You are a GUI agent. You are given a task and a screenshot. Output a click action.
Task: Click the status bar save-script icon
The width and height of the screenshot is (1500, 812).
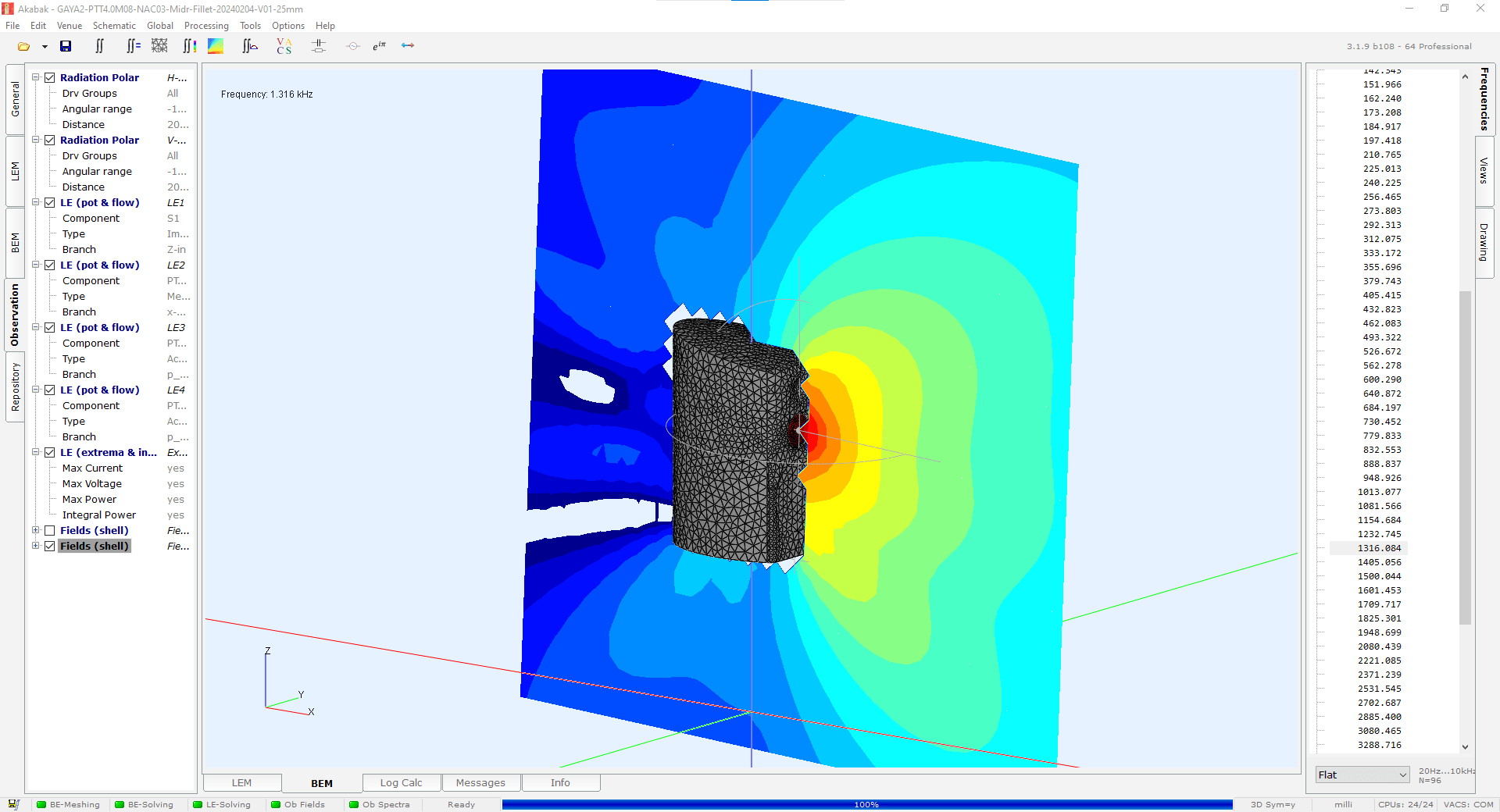tap(13, 804)
